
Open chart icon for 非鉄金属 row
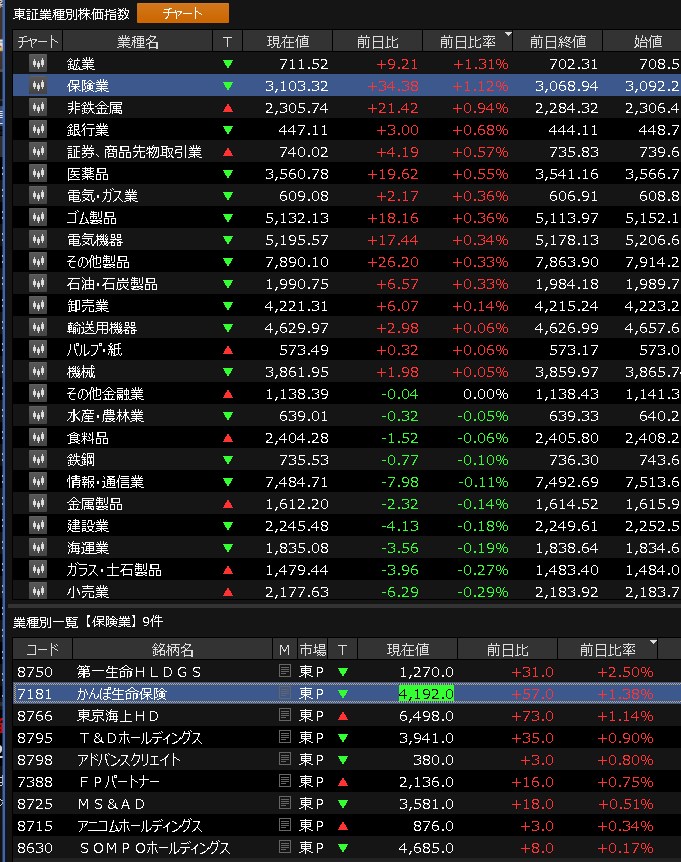pos(38,108)
